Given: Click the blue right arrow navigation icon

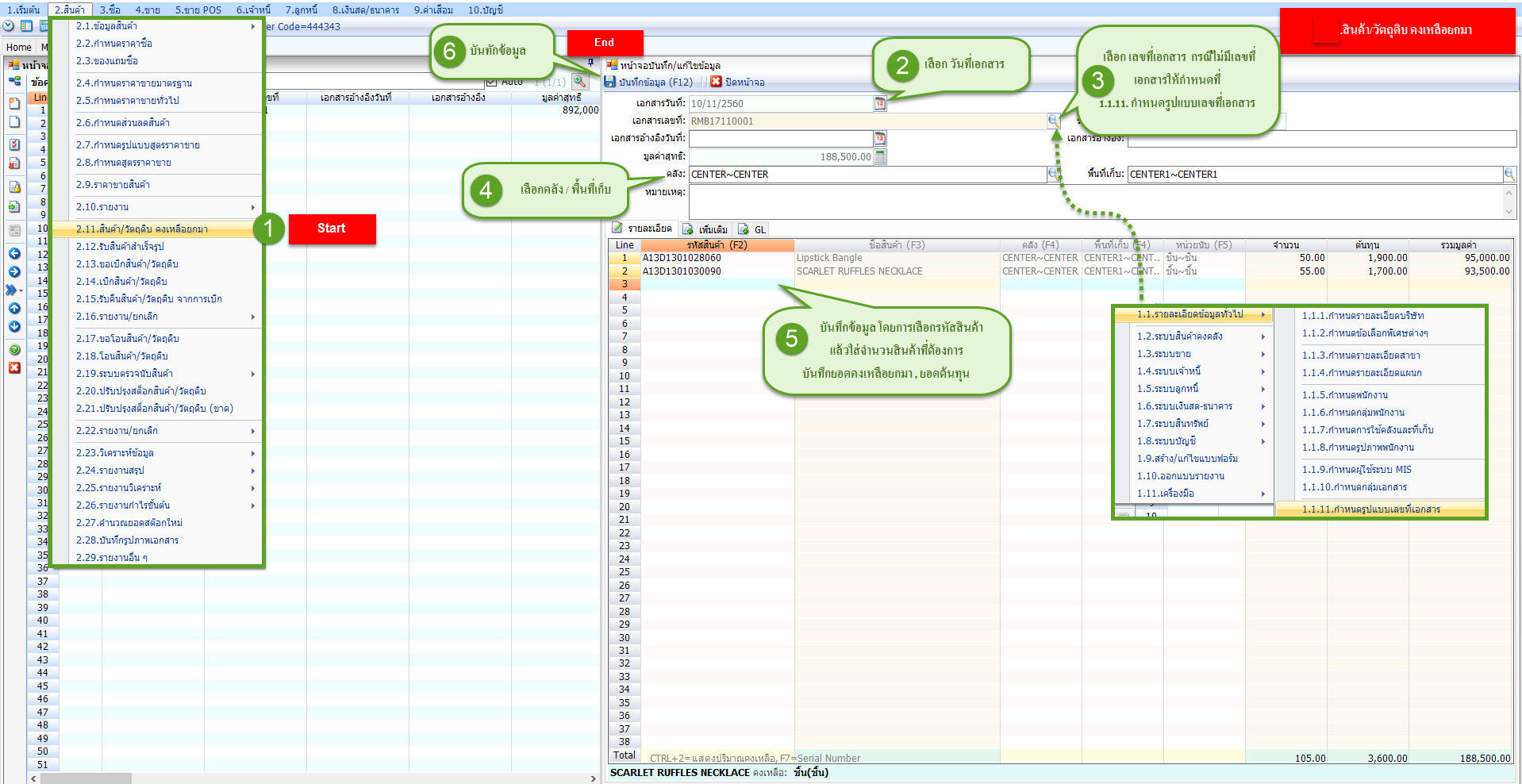Looking at the screenshot, I should click(14, 272).
